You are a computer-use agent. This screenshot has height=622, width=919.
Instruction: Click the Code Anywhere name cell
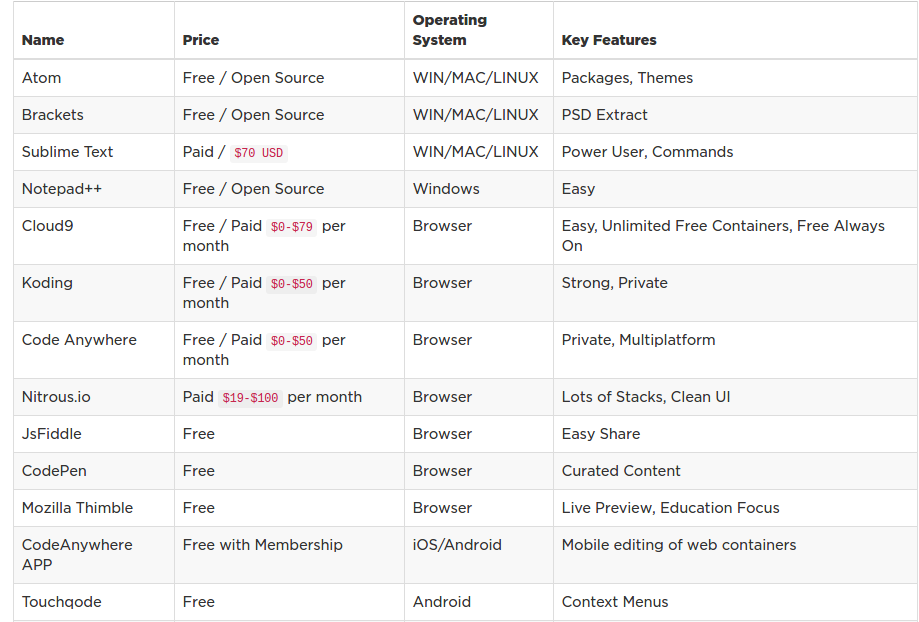click(79, 340)
